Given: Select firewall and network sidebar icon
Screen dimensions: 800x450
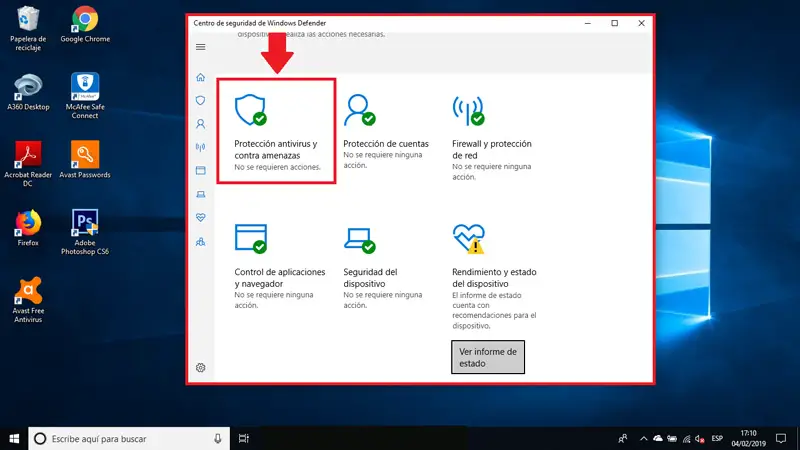Looking at the screenshot, I should click(x=201, y=147).
